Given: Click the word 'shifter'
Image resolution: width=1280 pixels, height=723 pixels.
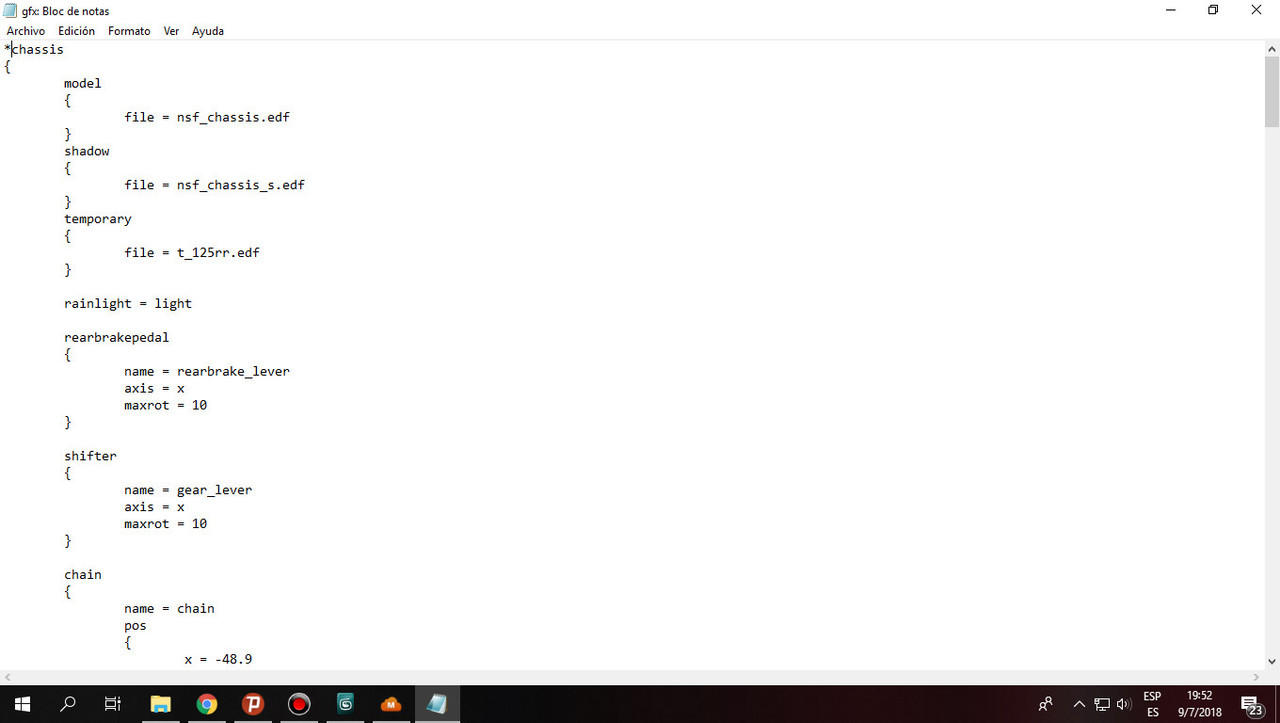Looking at the screenshot, I should [x=90, y=456].
